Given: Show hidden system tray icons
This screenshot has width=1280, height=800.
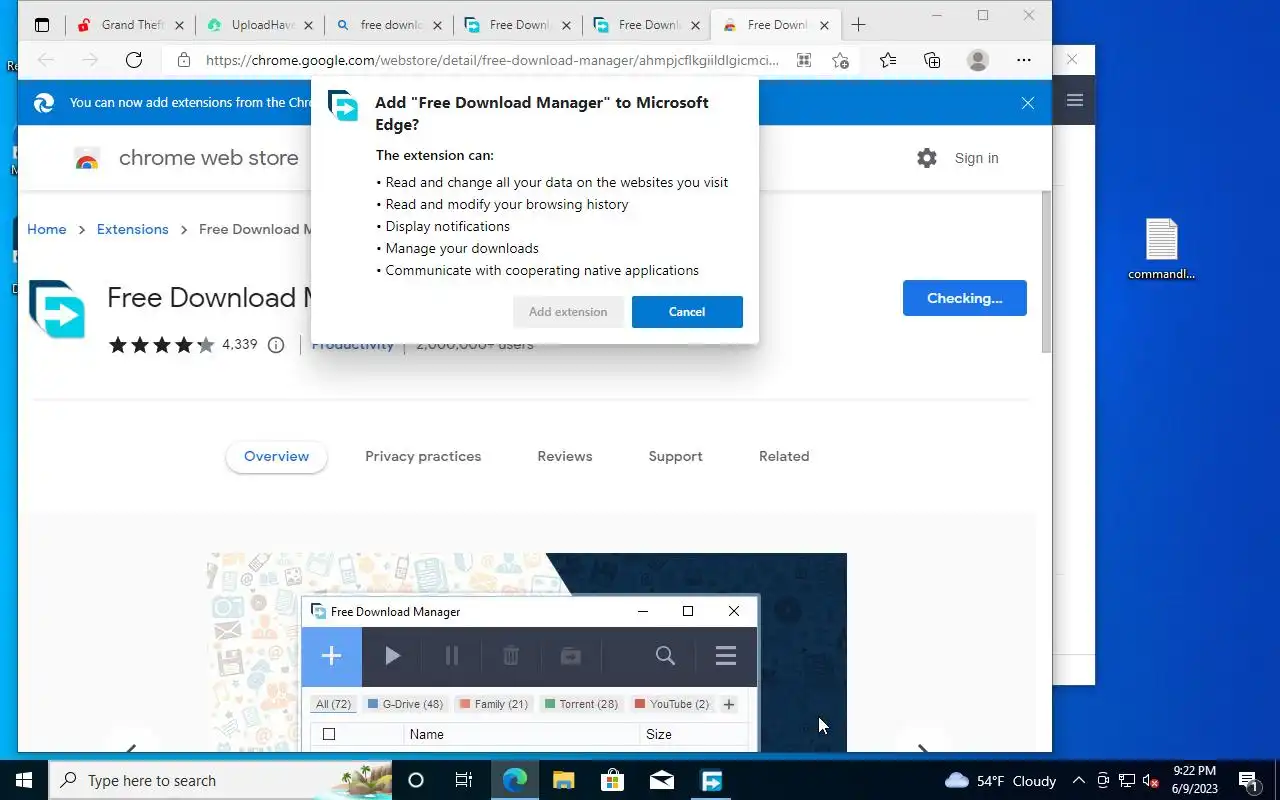Looking at the screenshot, I should tap(1079, 780).
